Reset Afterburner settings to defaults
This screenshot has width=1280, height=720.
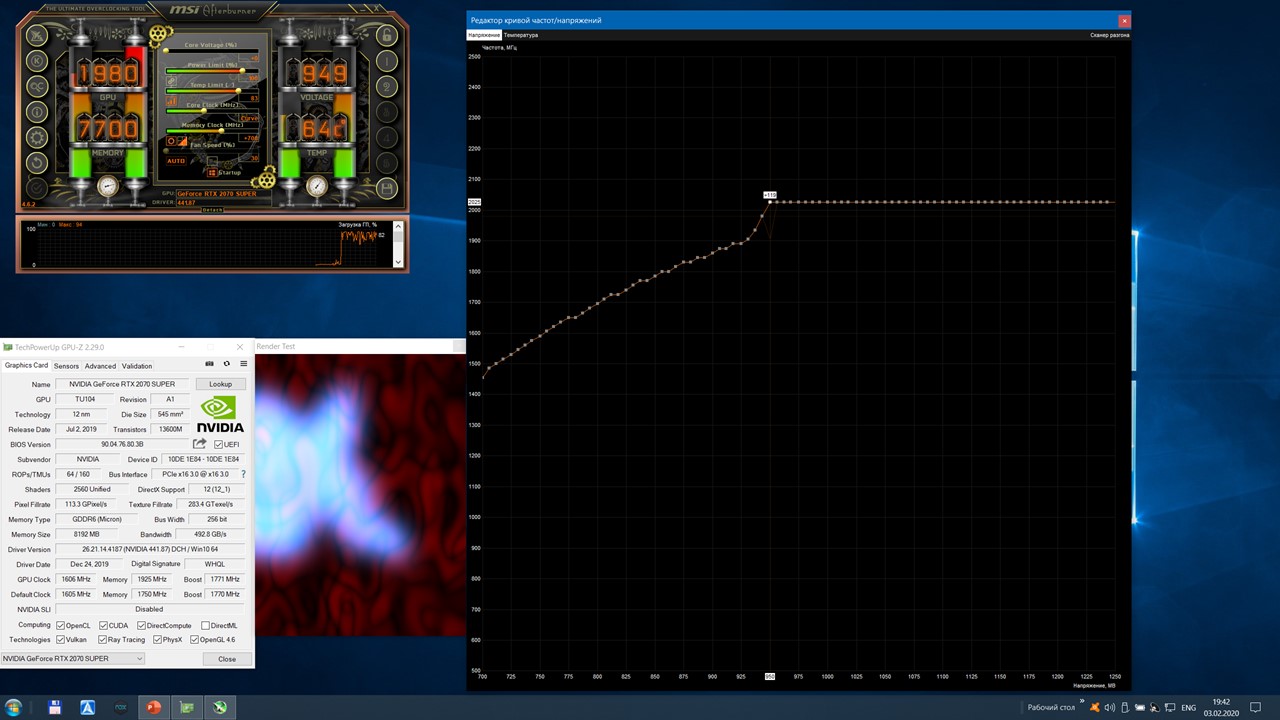point(37,163)
